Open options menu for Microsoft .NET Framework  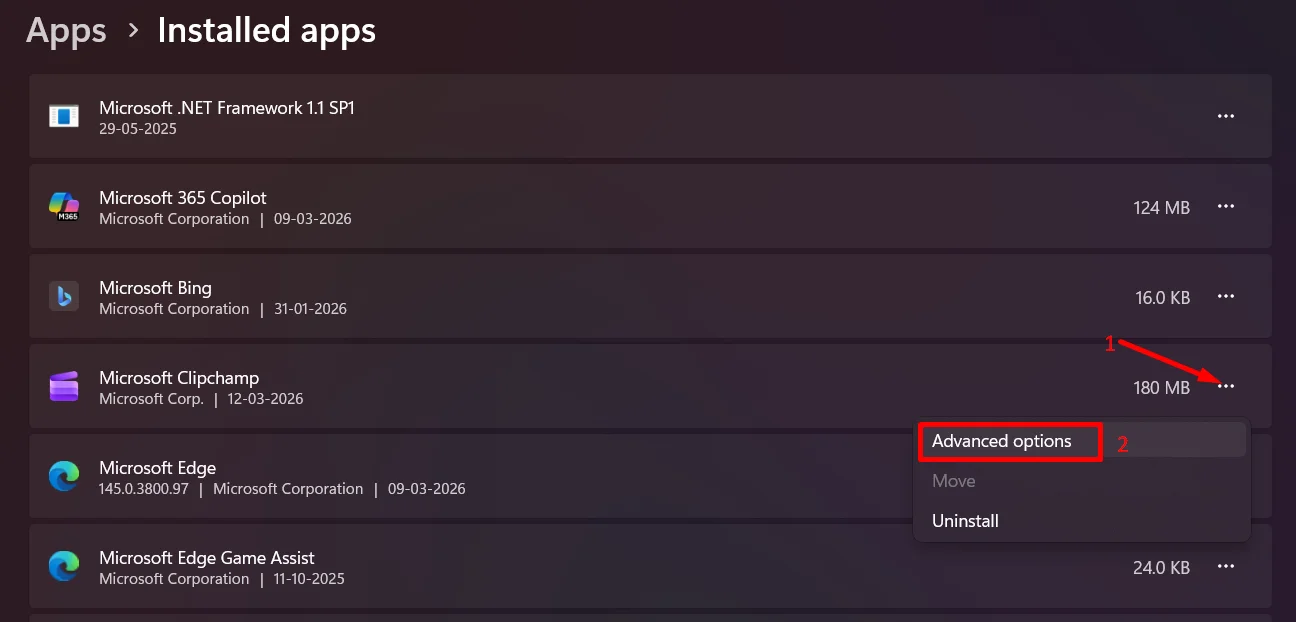tap(1226, 116)
